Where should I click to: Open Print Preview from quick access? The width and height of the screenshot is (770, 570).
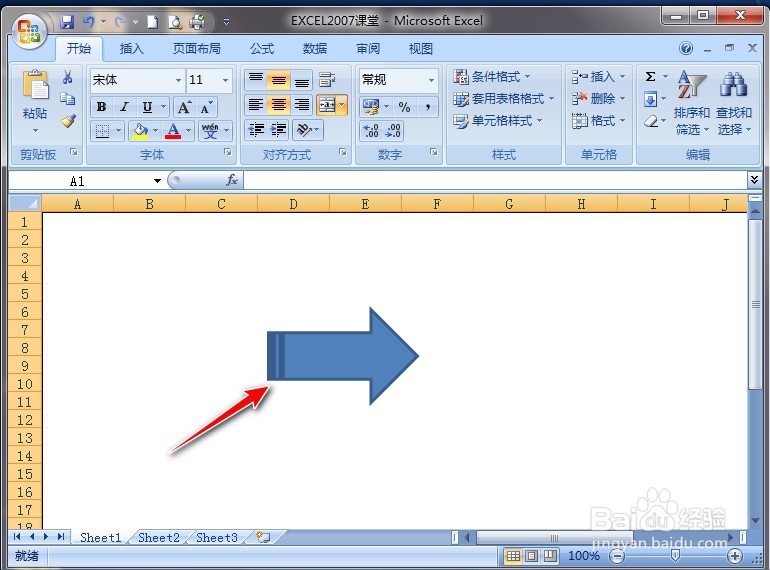175,22
